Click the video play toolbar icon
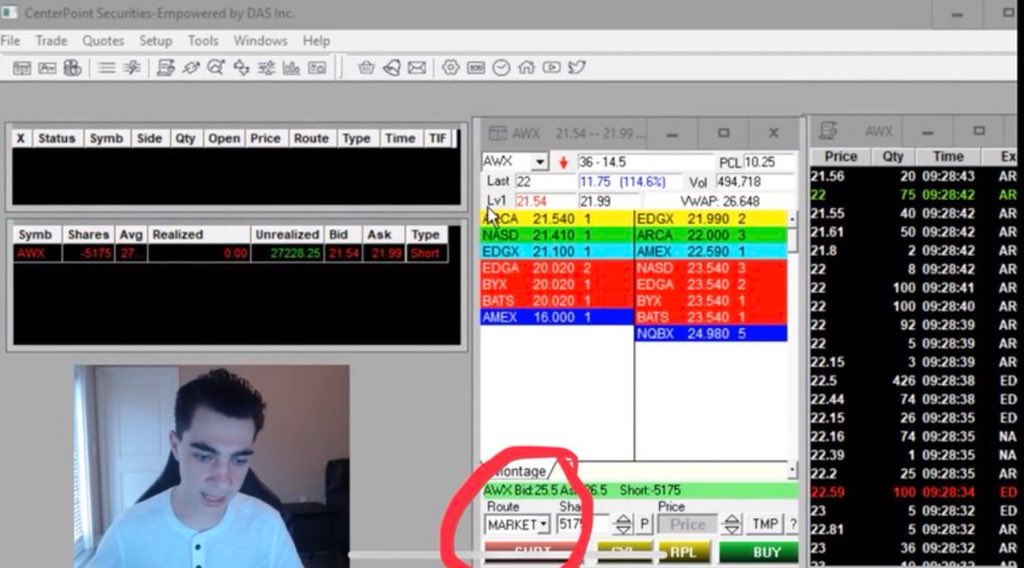The width and height of the screenshot is (1024, 568). [551, 68]
